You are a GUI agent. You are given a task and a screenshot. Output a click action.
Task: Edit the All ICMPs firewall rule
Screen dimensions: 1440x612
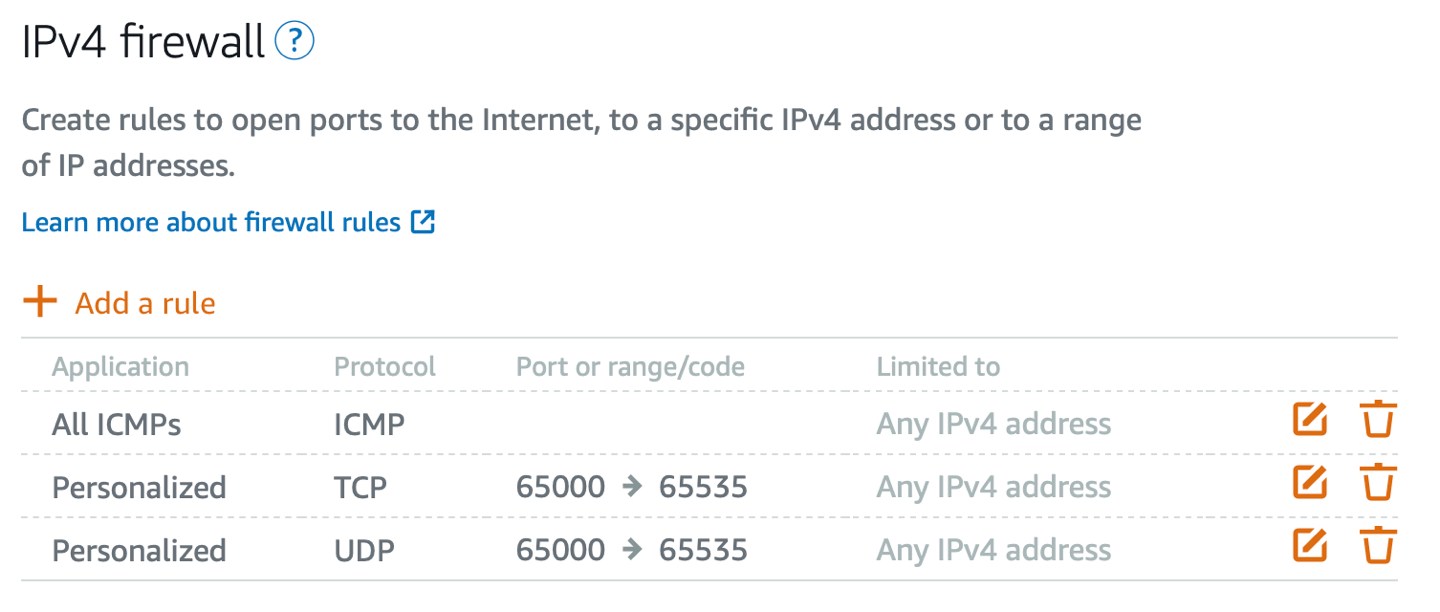click(x=1310, y=420)
